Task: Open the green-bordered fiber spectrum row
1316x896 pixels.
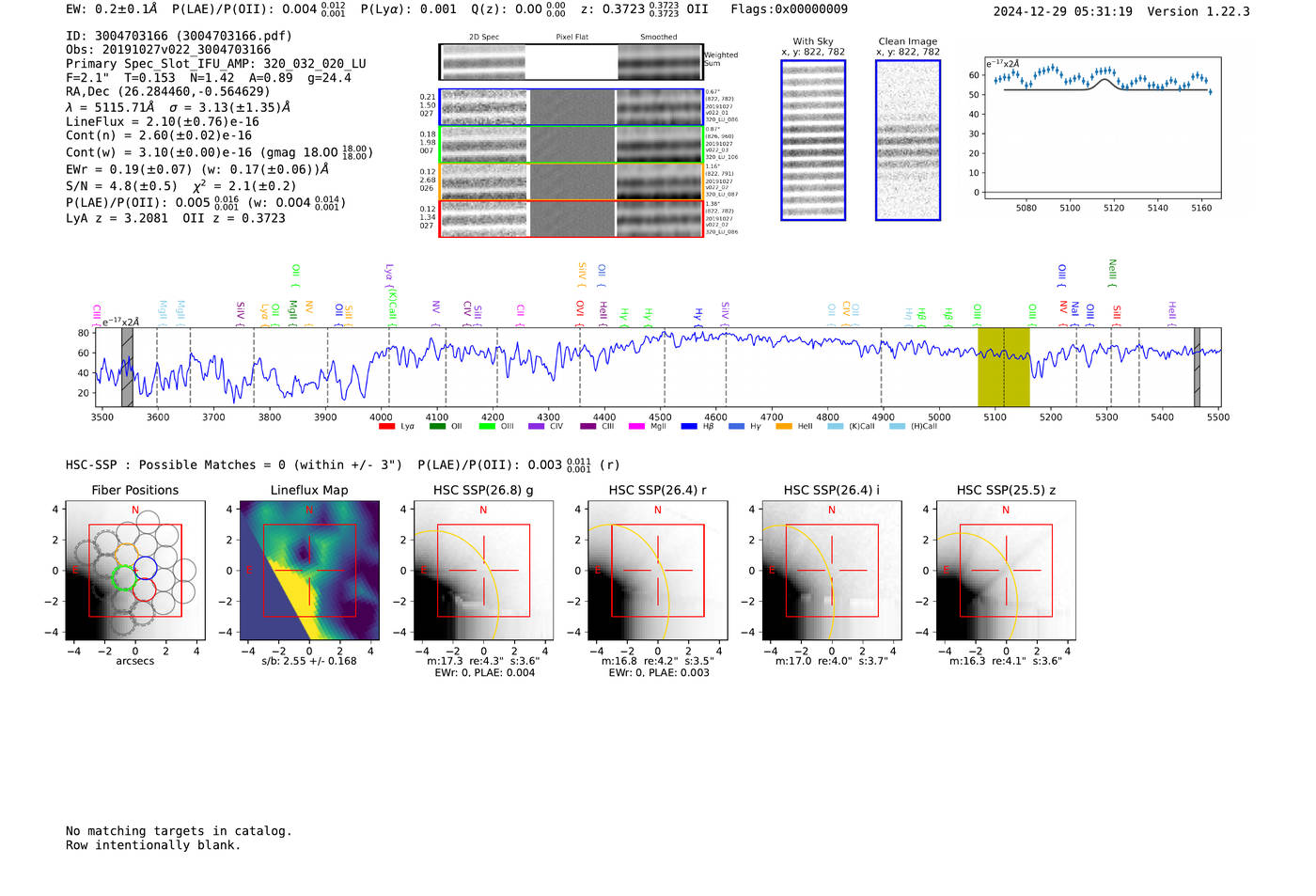Action: (x=571, y=144)
